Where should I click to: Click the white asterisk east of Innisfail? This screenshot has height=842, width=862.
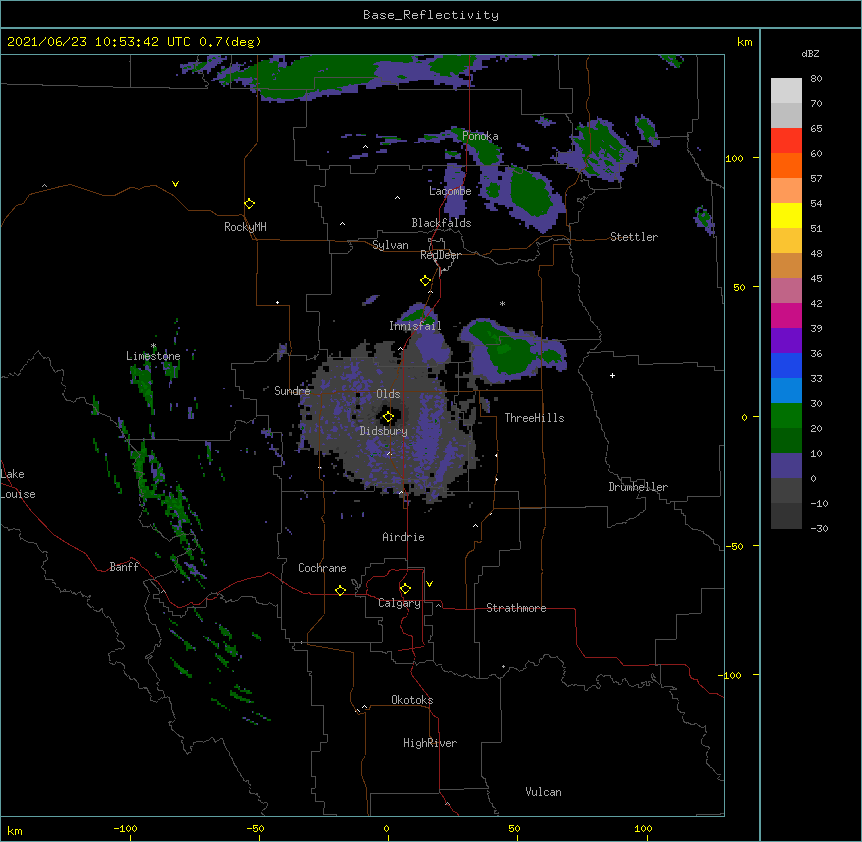tap(502, 303)
